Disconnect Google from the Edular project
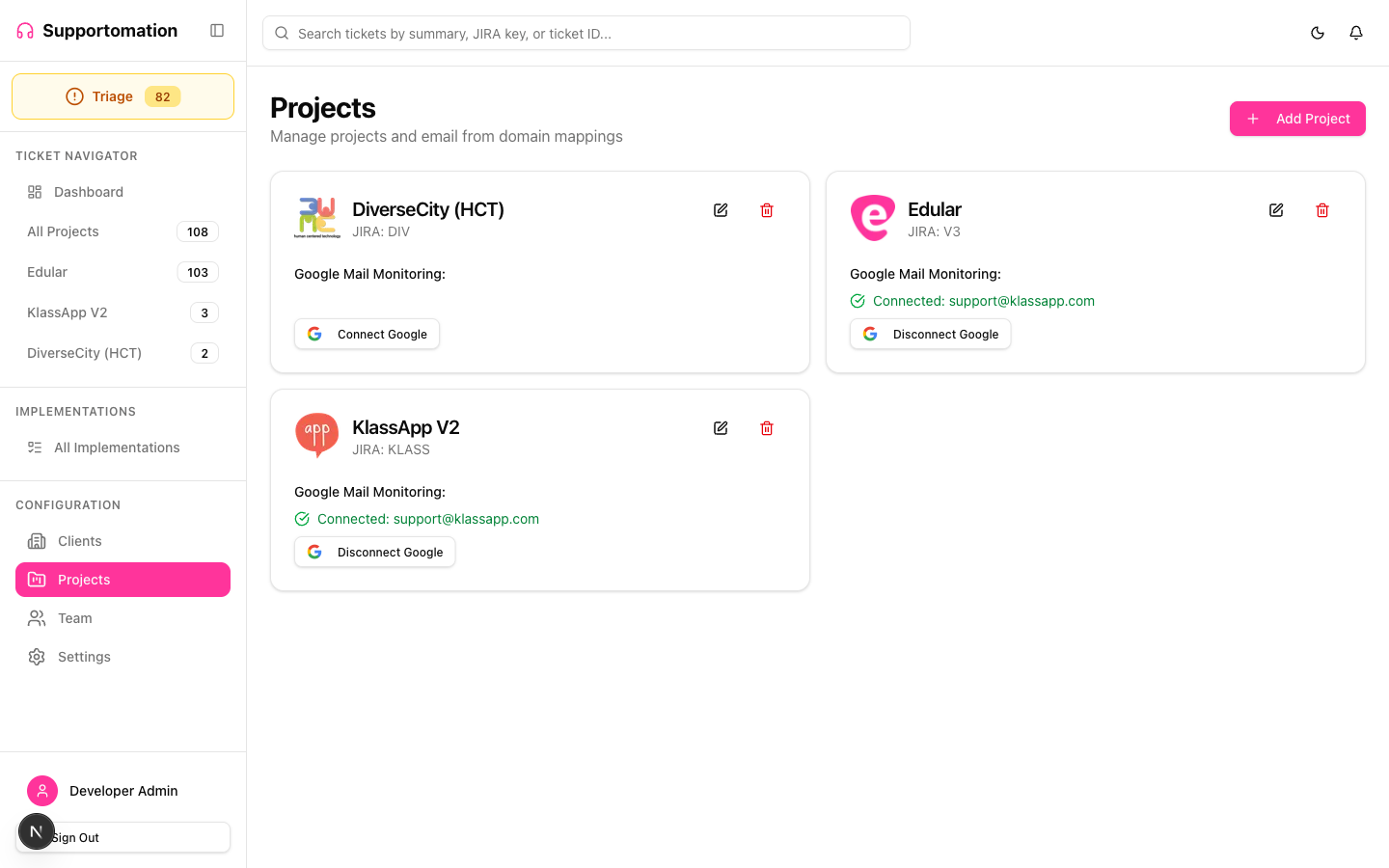 click(930, 334)
